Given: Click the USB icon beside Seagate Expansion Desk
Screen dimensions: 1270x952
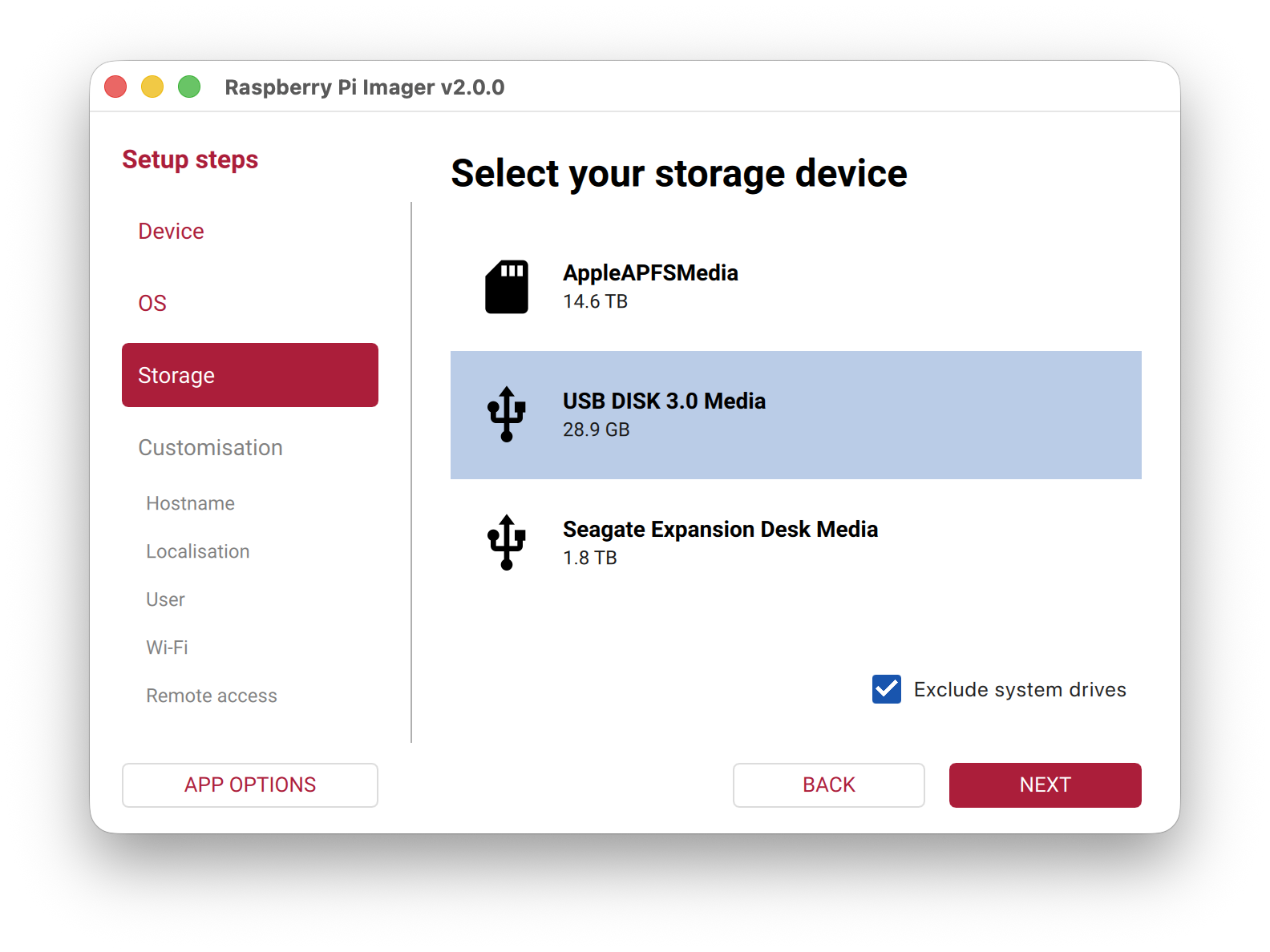Looking at the screenshot, I should [506, 543].
